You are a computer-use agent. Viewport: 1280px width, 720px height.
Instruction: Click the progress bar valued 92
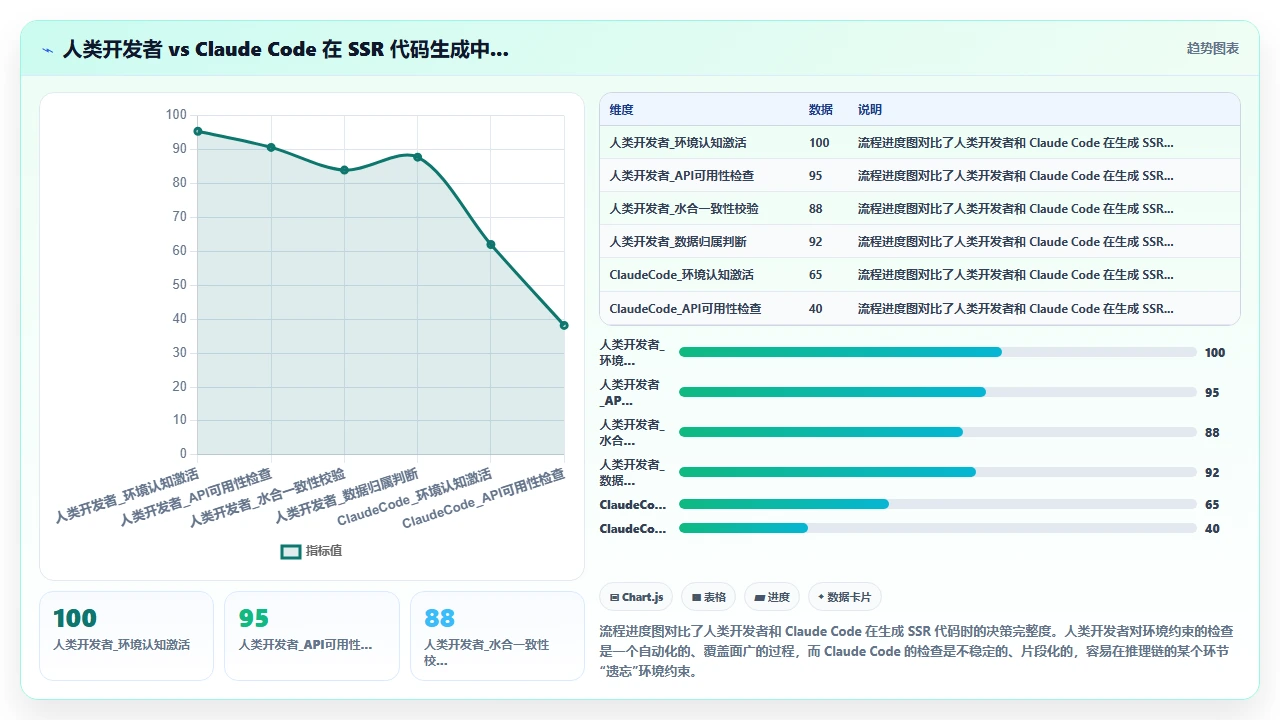point(937,472)
